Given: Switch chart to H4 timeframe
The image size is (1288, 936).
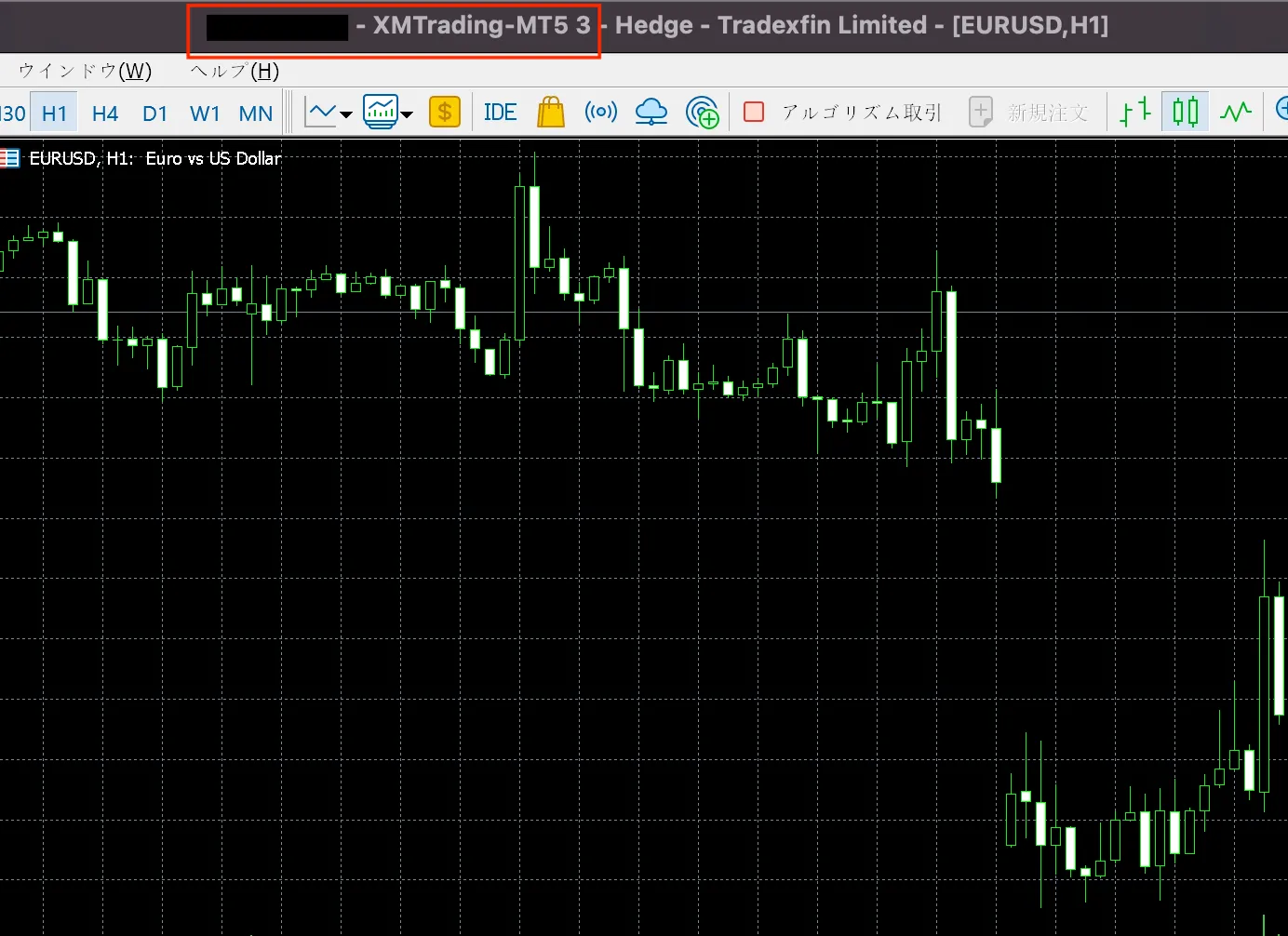Looking at the screenshot, I should pos(104,114).
